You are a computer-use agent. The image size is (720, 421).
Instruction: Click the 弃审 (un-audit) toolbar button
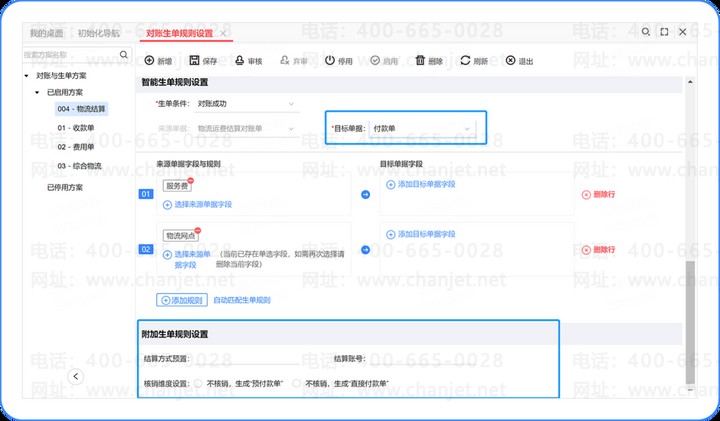(294, 61)
